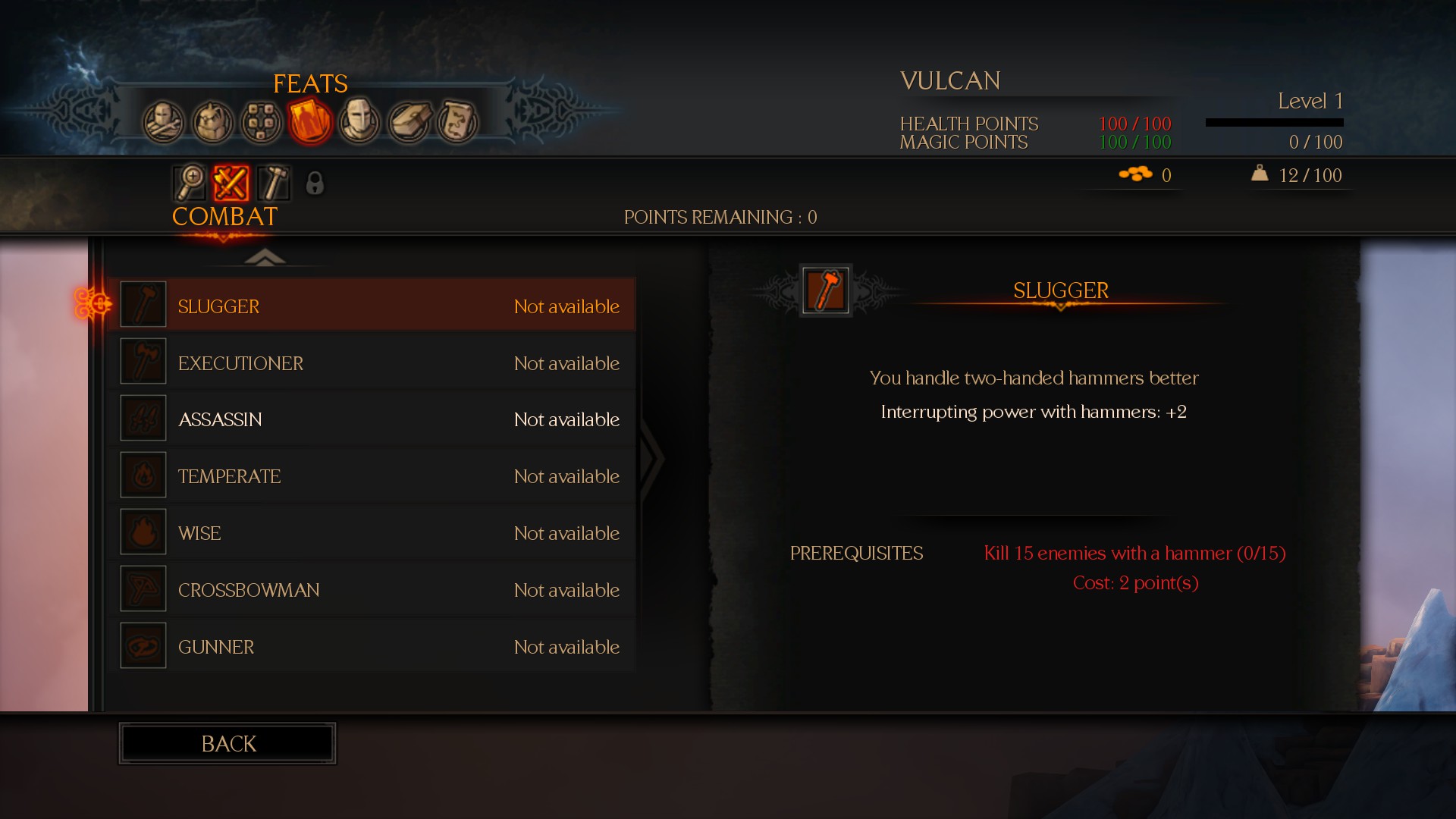Pick the Wise feat icon
1456x819 pixels.
[x=143, y=532]
